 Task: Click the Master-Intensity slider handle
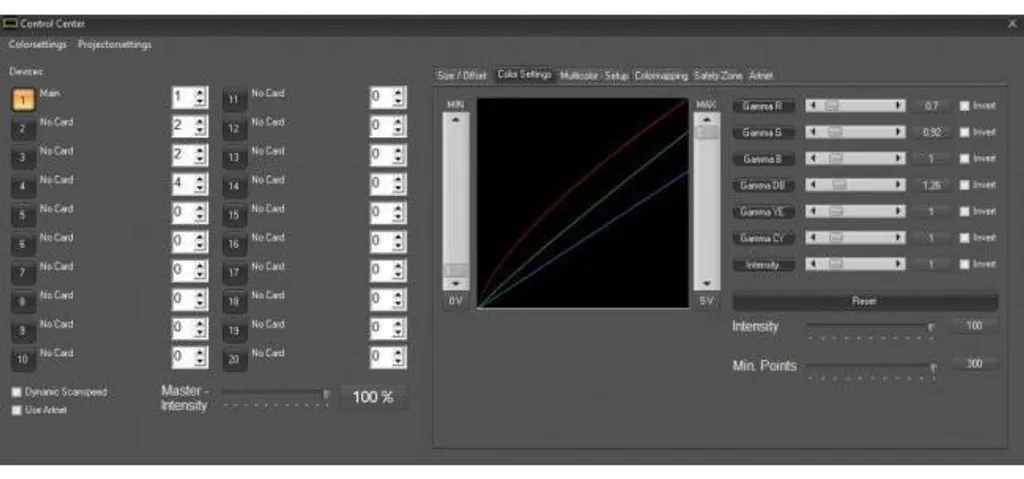[326, 394]
